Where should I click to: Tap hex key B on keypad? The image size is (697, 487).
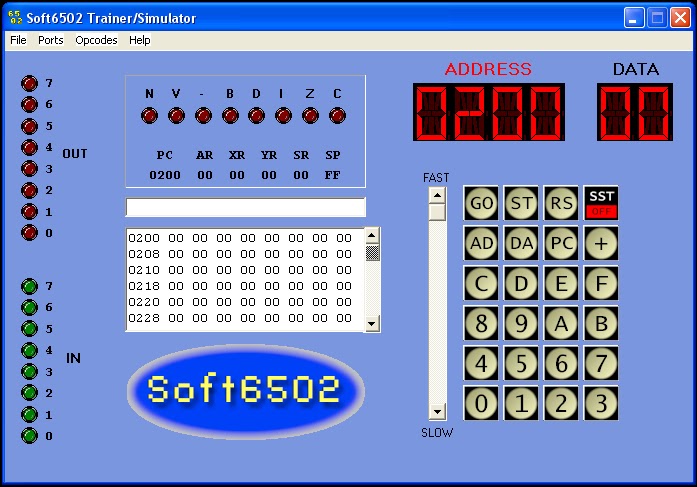[601, 323]
